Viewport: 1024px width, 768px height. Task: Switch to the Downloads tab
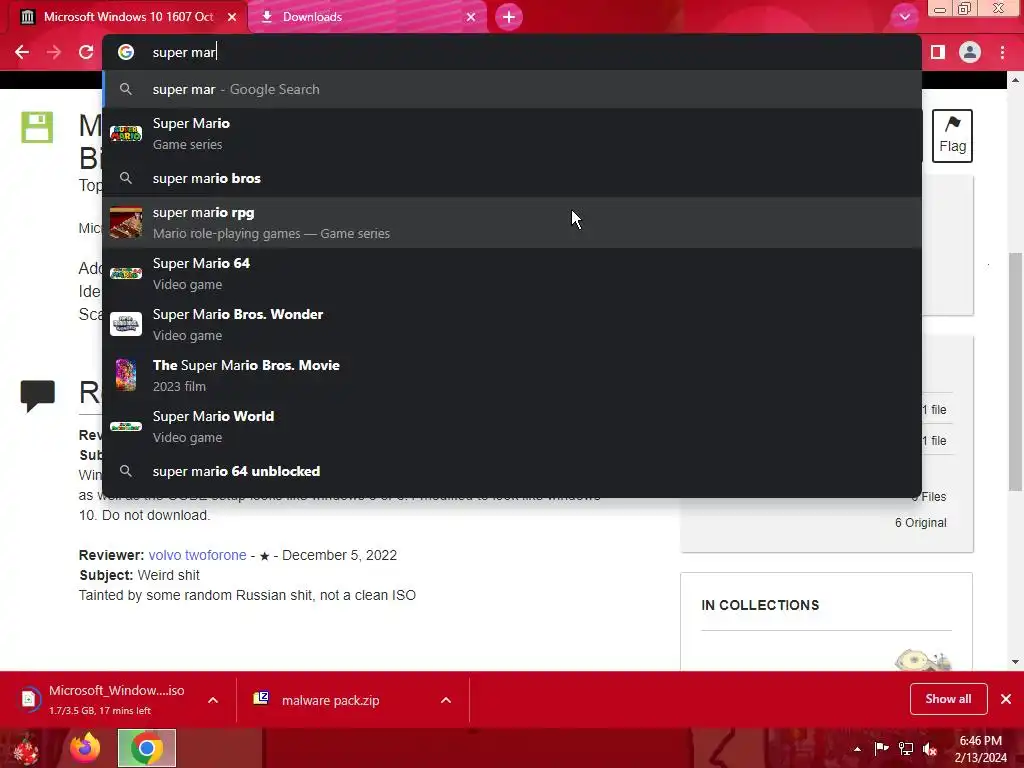pyautogui.click(x=369, y=17)
